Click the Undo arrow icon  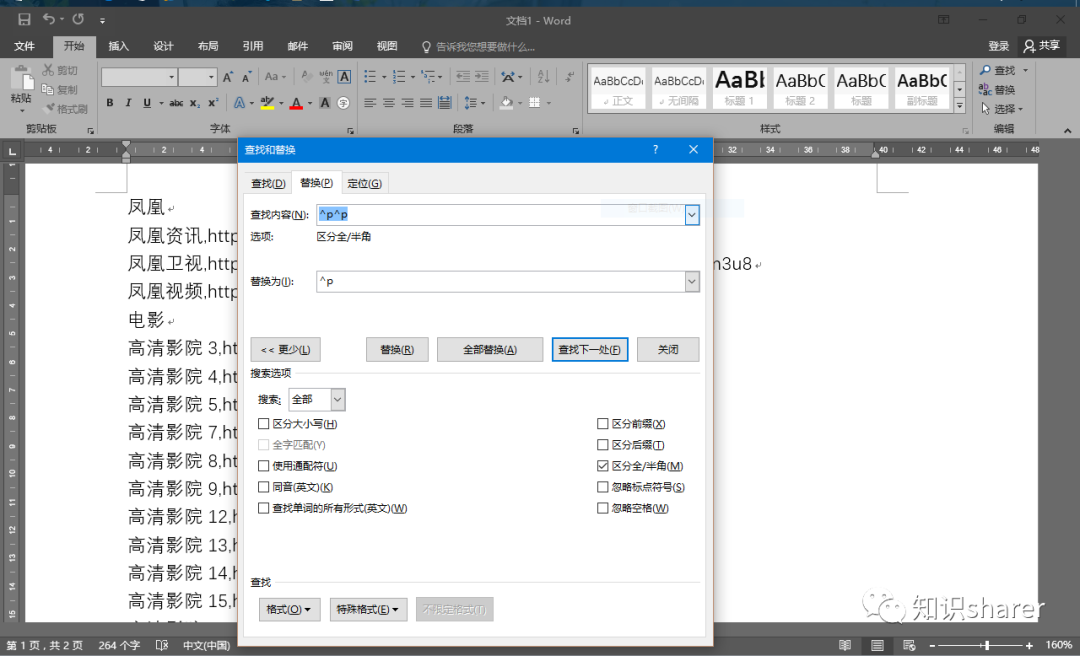[x=49, y=19]
